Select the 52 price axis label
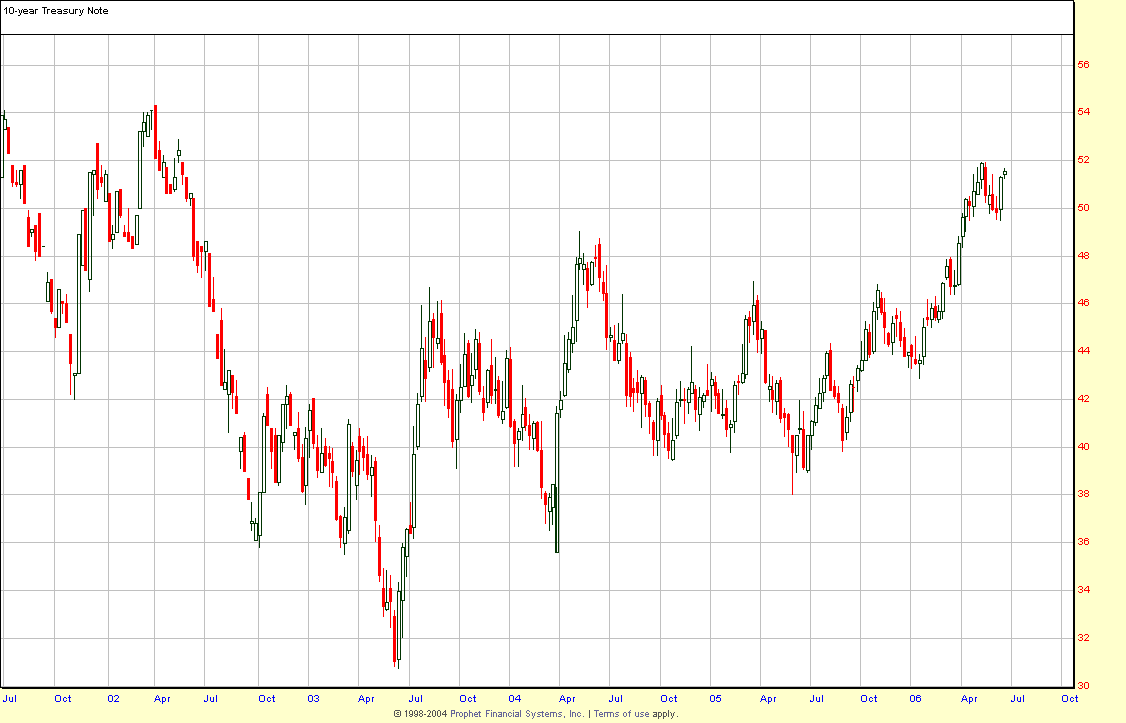This screenshot has width=1126, height=723. [1083, 160]
